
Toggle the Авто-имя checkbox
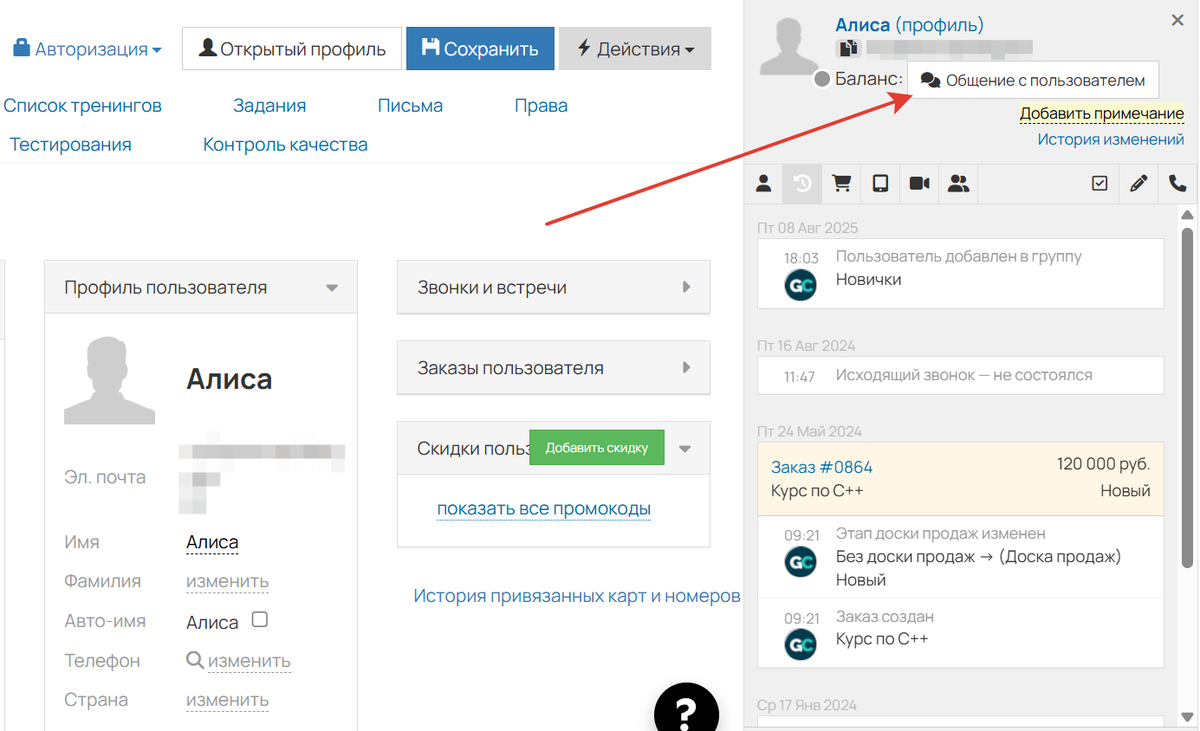pyautogui.click(x=260, y=620)
